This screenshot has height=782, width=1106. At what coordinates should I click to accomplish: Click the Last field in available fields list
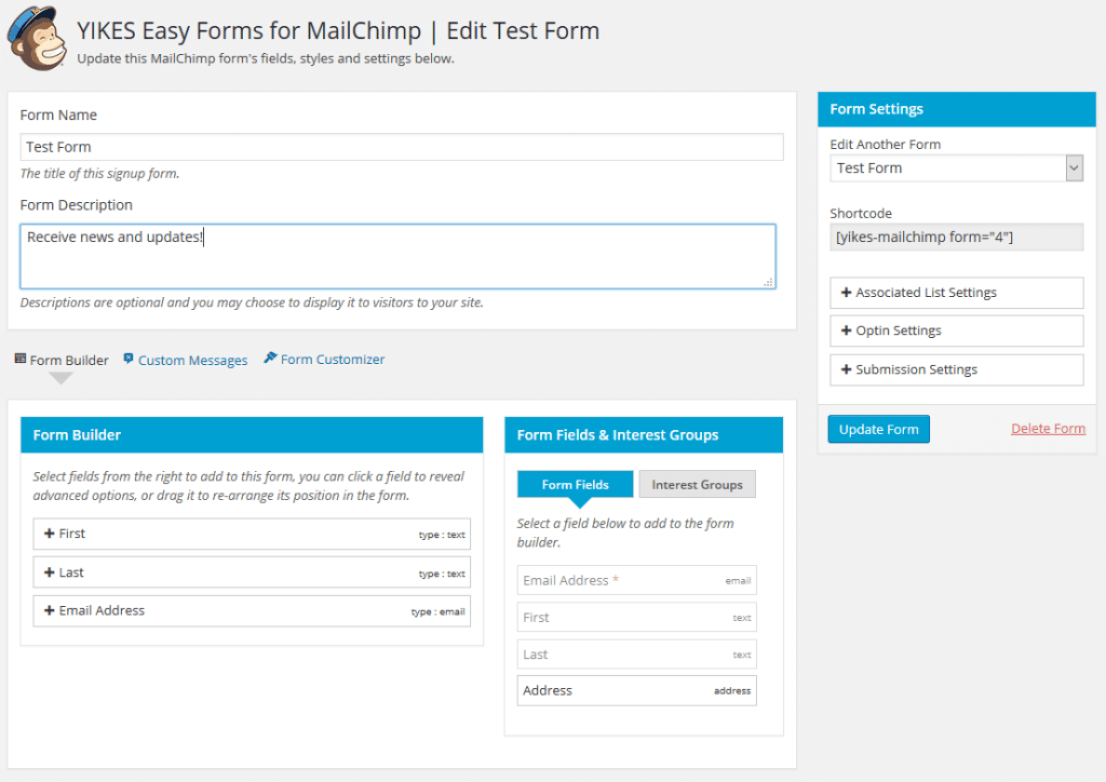click(x=637, y=654)
